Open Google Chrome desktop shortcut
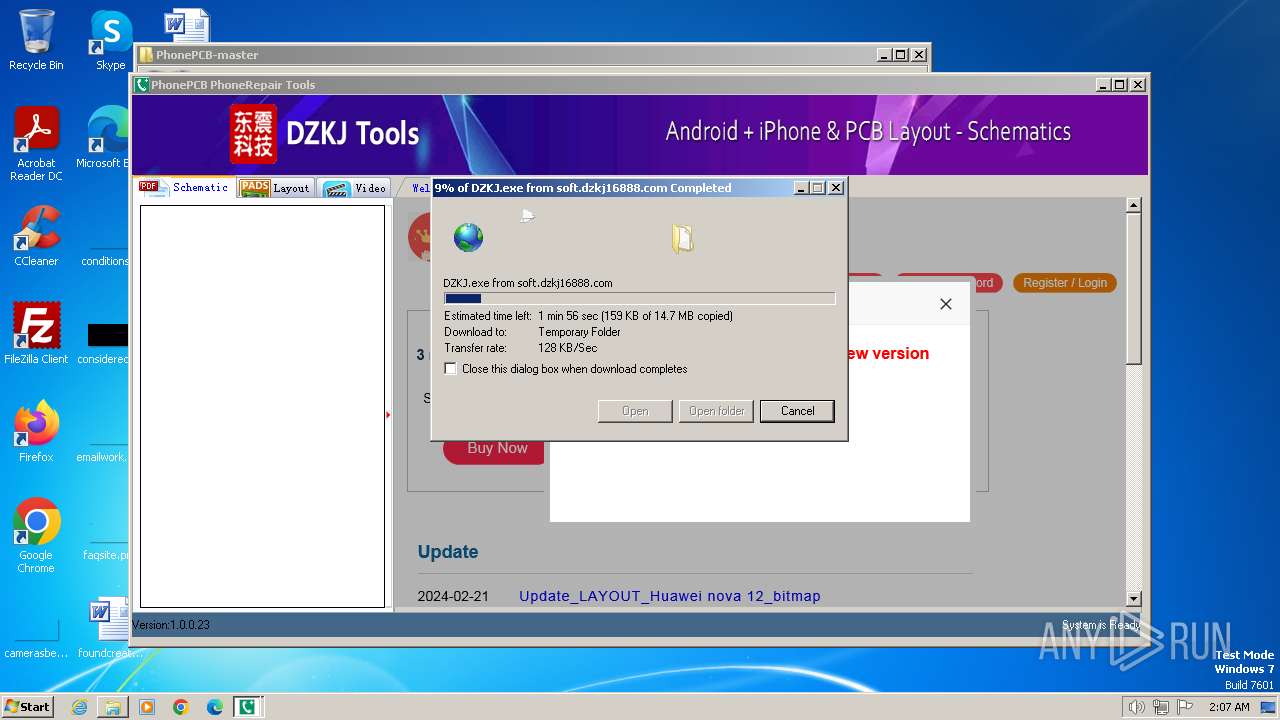This screenshot has height=720, width=1280. (36, 536)
